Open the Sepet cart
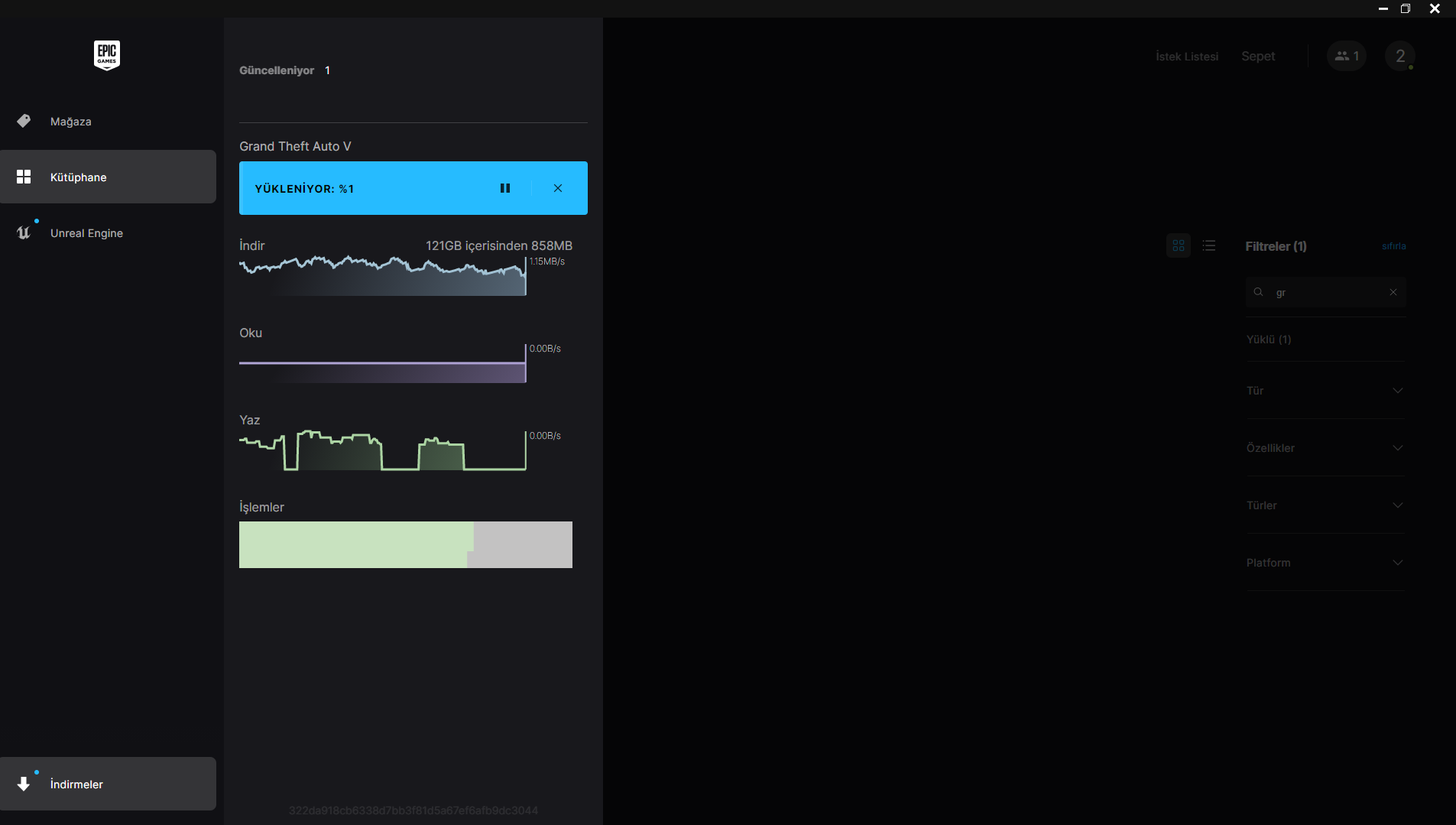Image resolution: width=1456 pixels, height=825 pixels. click(x=1258, y=57)
